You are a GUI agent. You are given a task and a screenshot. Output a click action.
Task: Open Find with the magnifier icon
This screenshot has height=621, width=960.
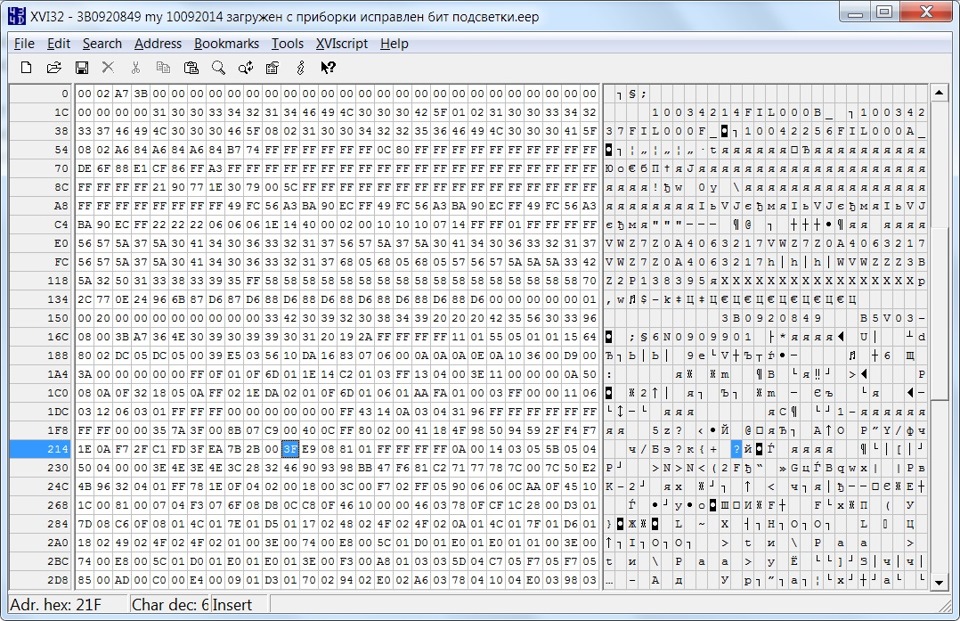(218, 67)
